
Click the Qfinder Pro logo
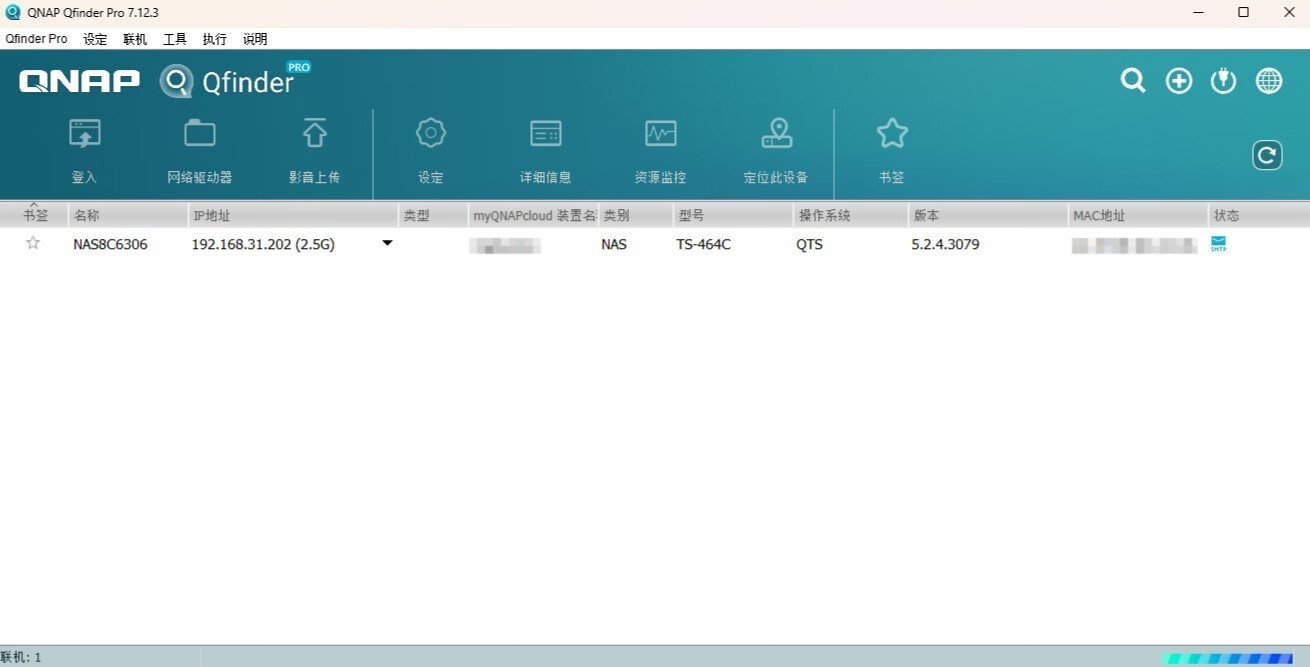(236, 81)
